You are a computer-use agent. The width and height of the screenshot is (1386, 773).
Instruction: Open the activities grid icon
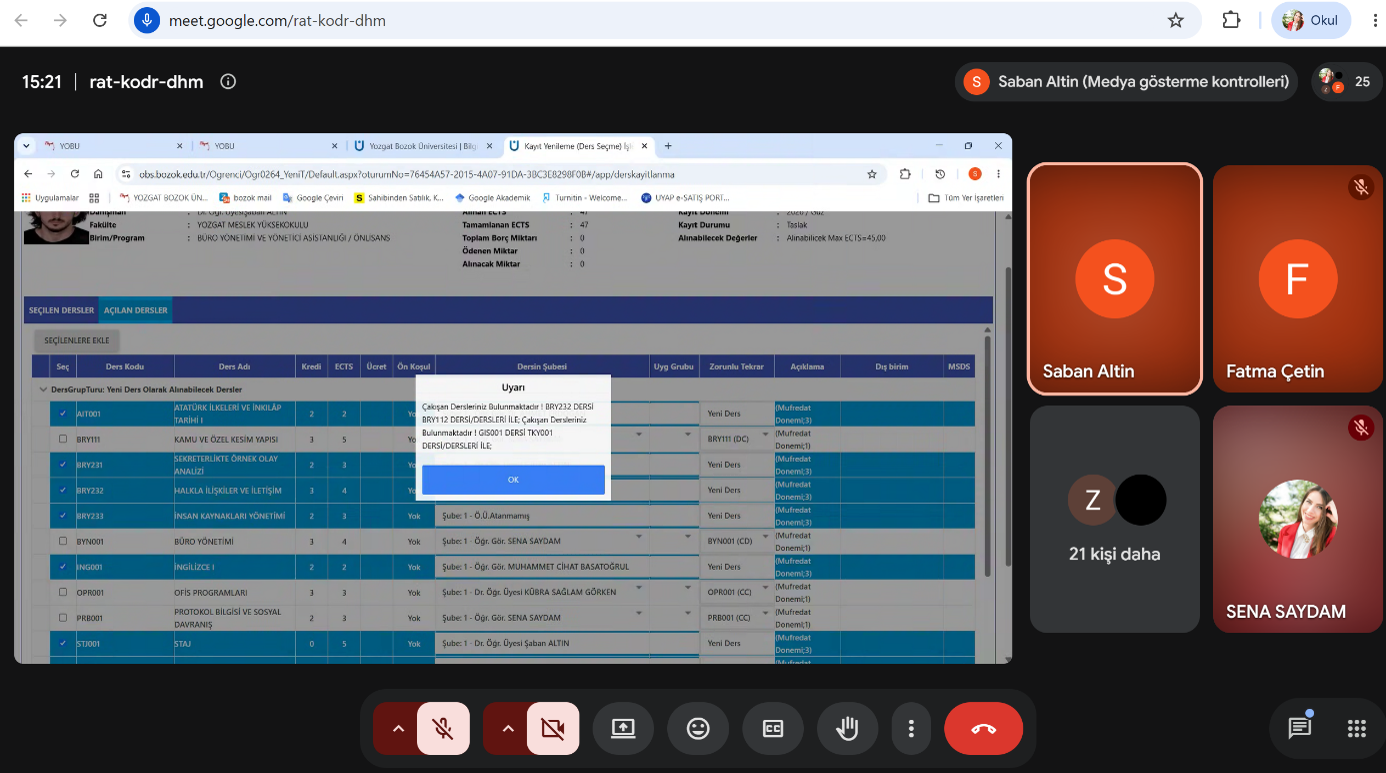pyautogui.click(x=1356, y=728)
